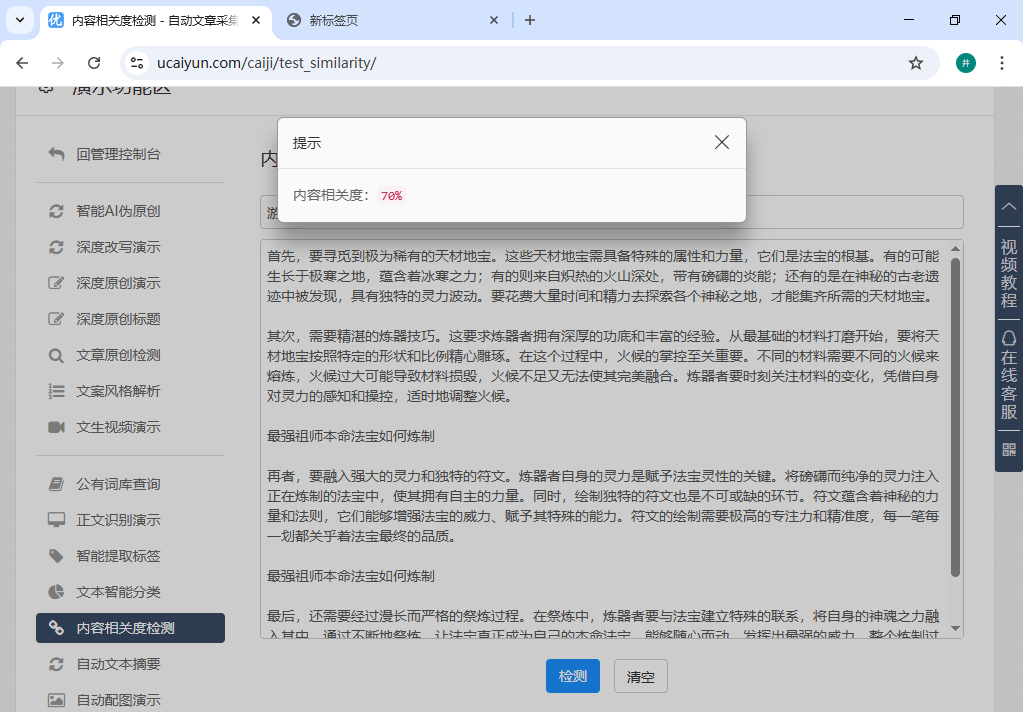Switch to the 新标签页 browser tab
Viewport: 1023px width, 712px height.
click(x=390, y=20)
